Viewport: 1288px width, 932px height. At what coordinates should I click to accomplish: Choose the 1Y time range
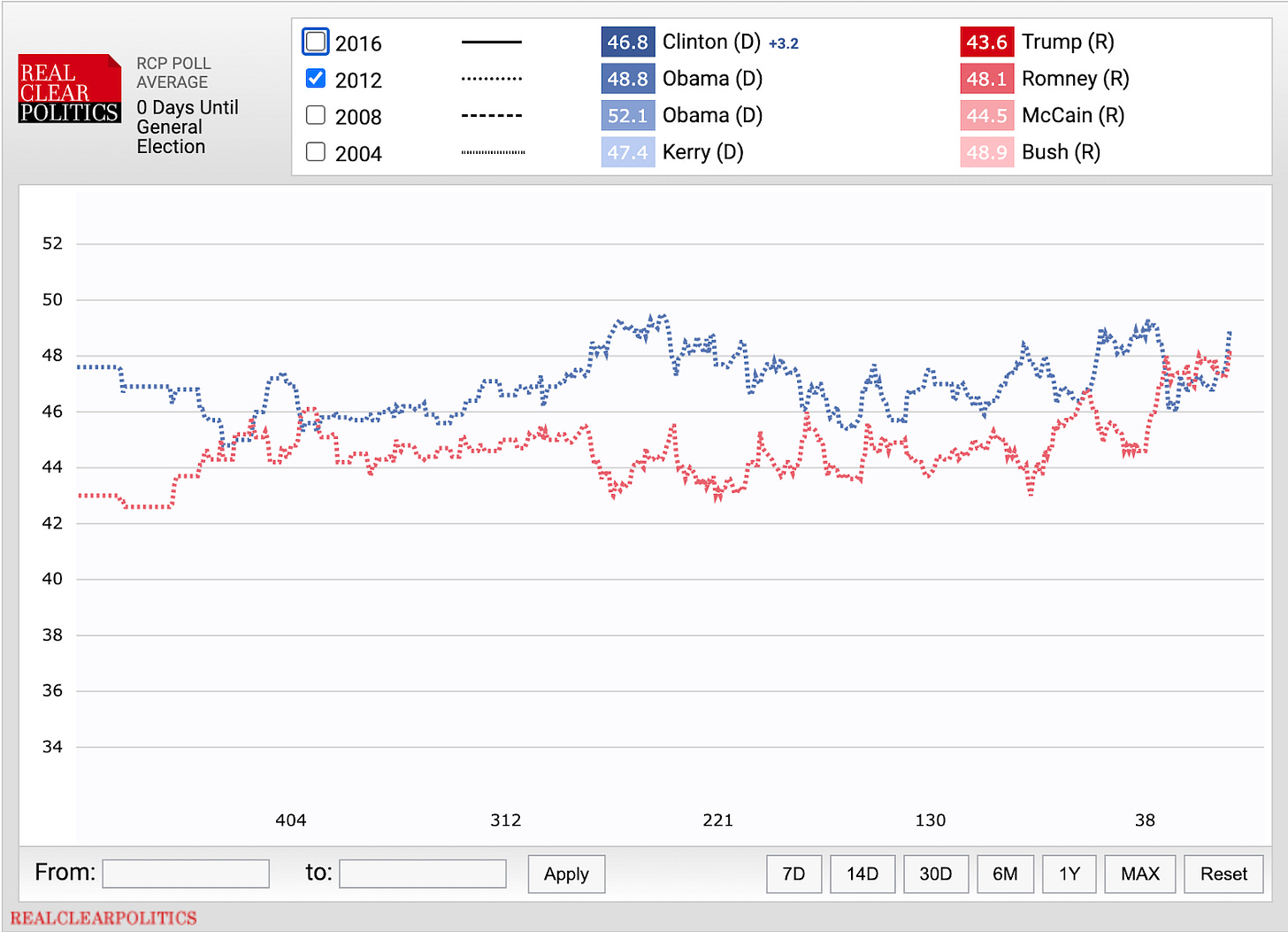pyautogui.click(x=1069, y=874)
